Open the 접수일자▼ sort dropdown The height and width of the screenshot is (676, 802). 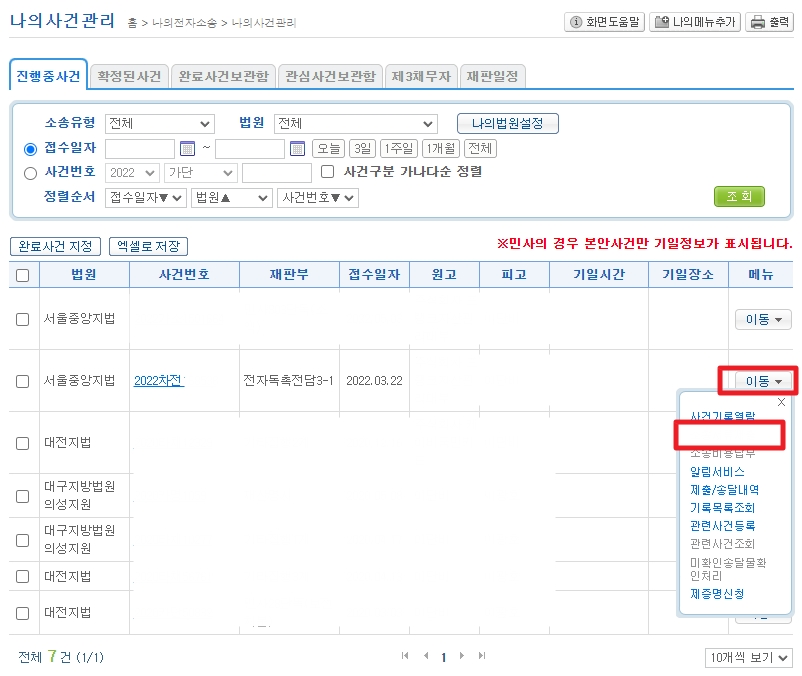145,198
